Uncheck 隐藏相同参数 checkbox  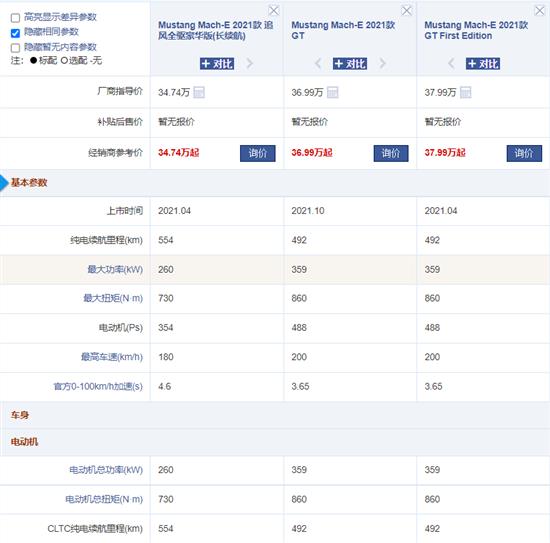pos(15,33)
